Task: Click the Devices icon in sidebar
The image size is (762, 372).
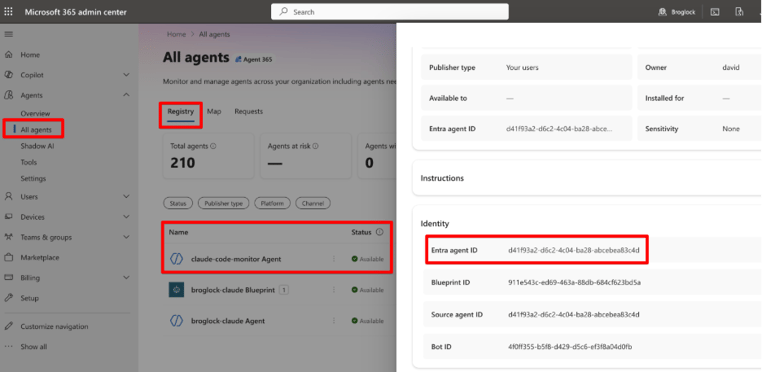Action: click(x=8, y=217)
